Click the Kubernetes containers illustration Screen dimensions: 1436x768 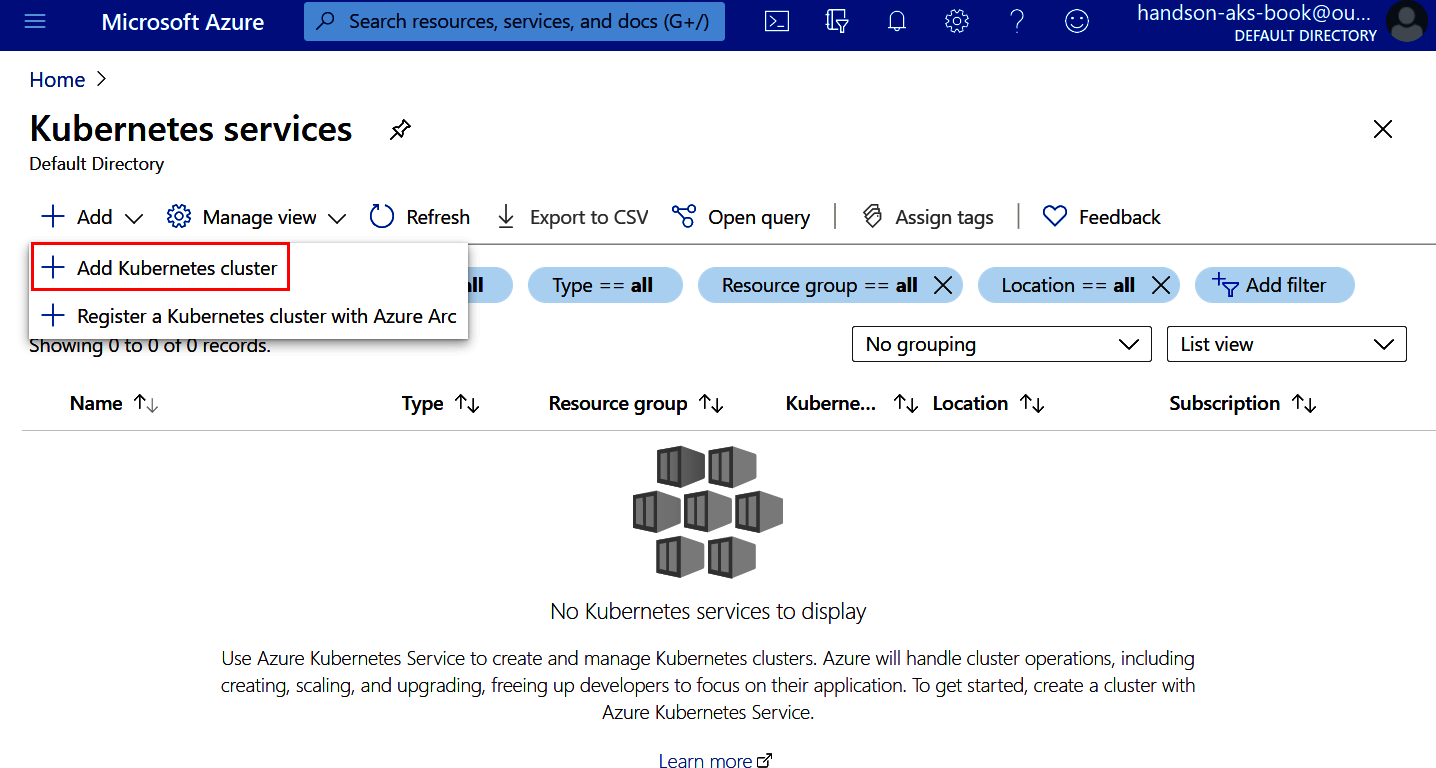tap(708, 512)
